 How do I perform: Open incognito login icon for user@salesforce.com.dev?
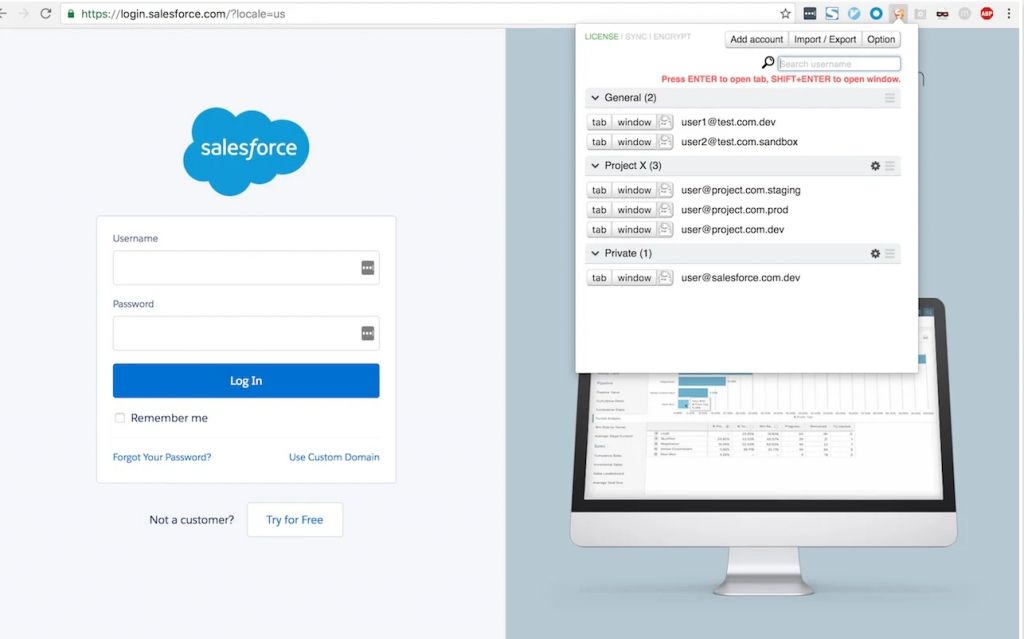point(665,278)
